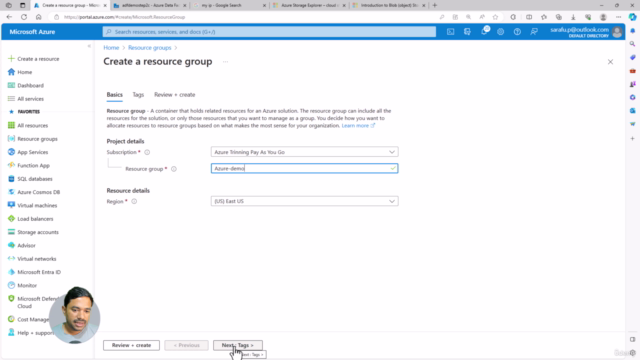Open Home in the Azure sidebar
Screen dimensions: 640x360
pyautogui.click(x=24, y=72)
